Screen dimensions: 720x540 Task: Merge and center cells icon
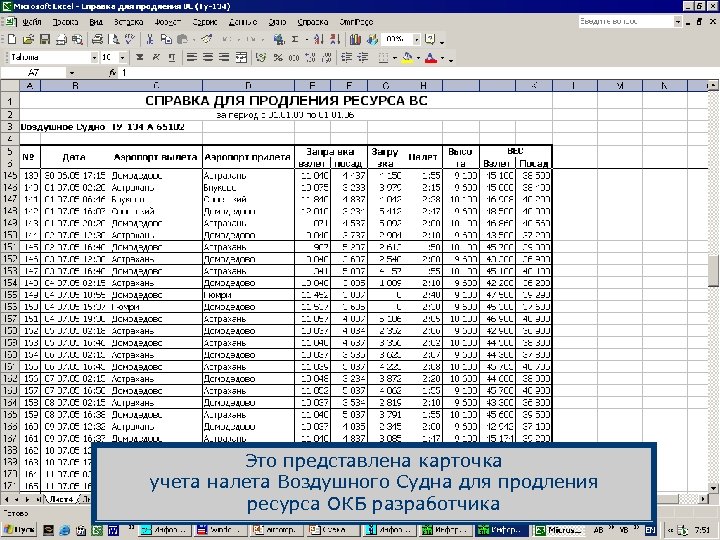pyautogui.click(x=241, y=57)
